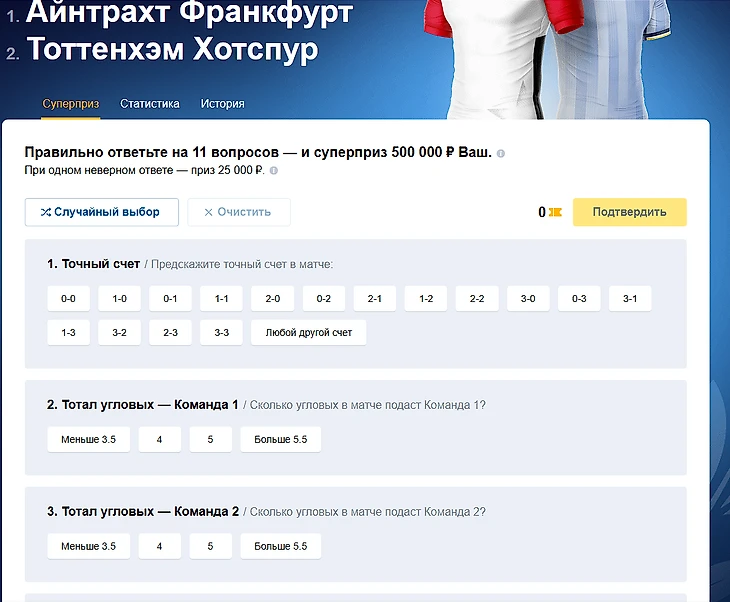Pick 4 corners for Команда 1
The height and width of the screenshot is (602, 730).
click(x=159, y=439)
